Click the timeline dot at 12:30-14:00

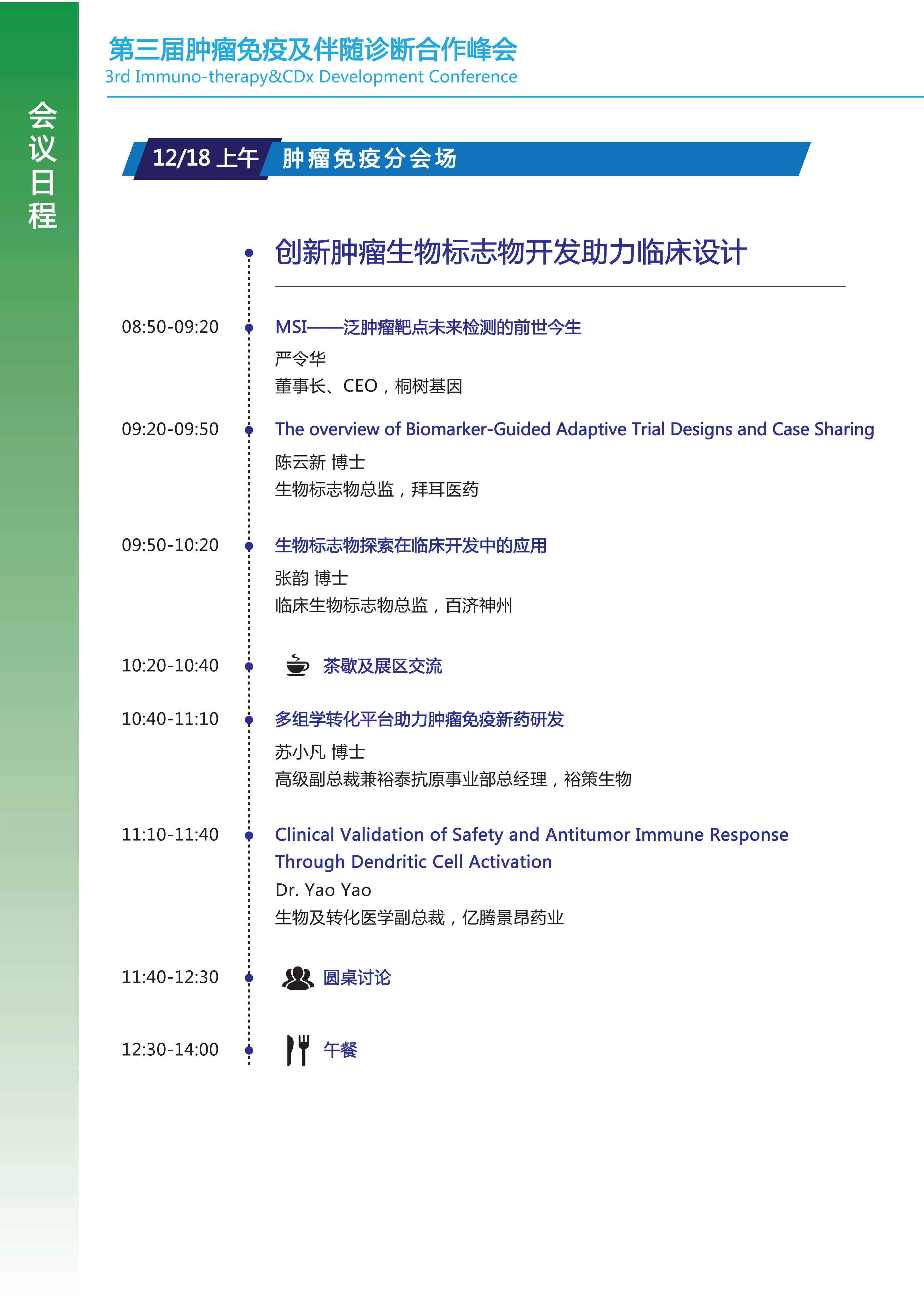point(249,1050)
